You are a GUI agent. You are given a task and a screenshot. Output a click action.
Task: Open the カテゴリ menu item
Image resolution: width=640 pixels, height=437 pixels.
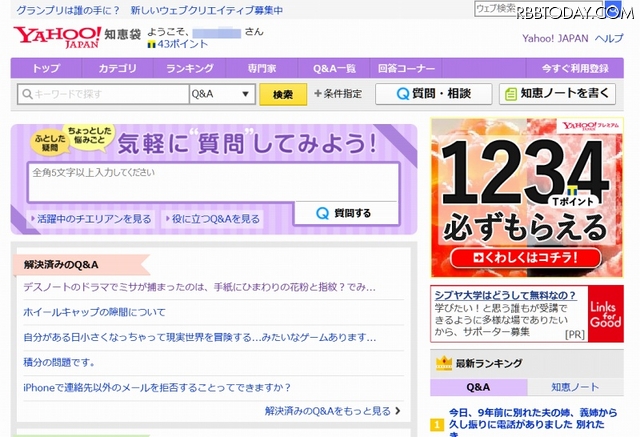118,68
